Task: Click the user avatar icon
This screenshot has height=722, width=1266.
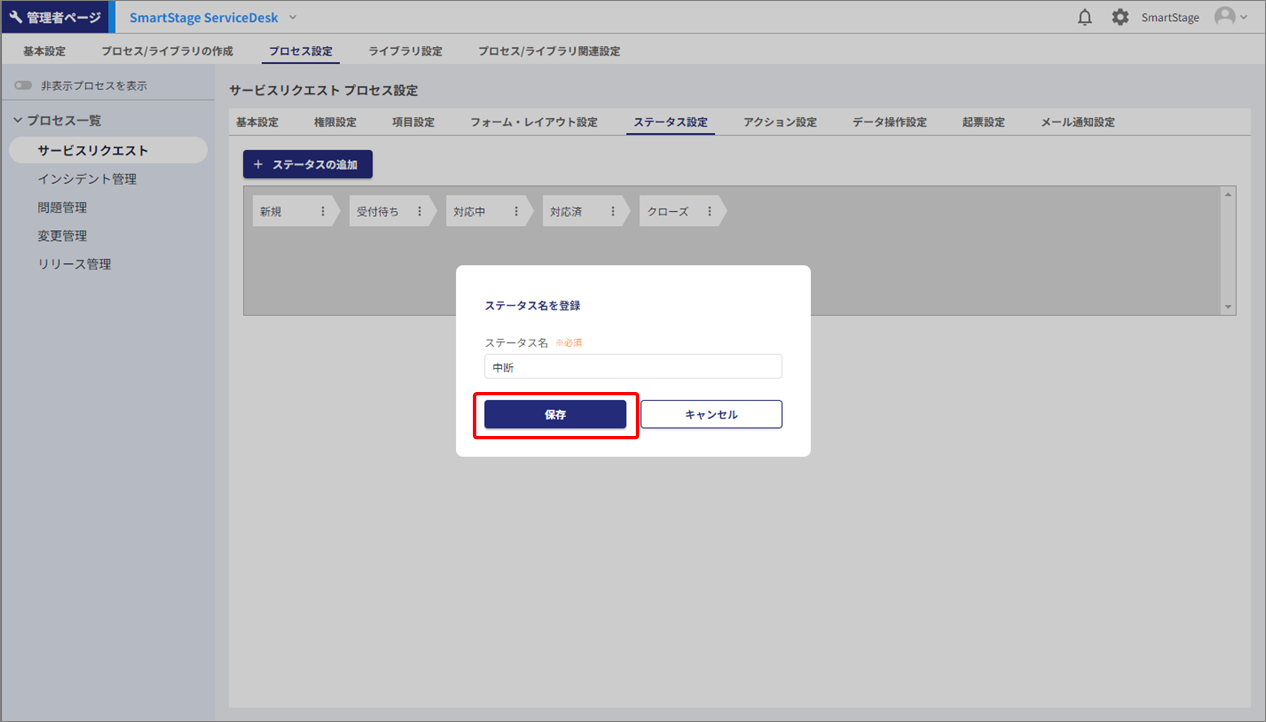Action: [1224, 17]
